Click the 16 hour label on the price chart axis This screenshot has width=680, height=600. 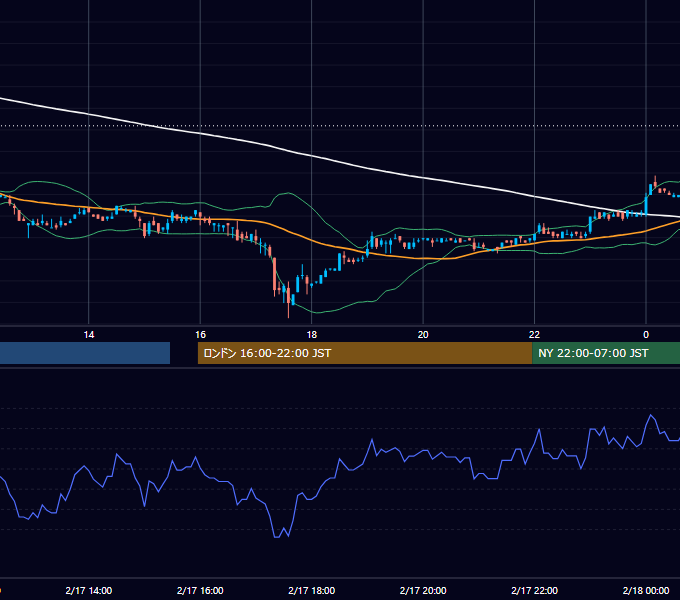point(200,335)
